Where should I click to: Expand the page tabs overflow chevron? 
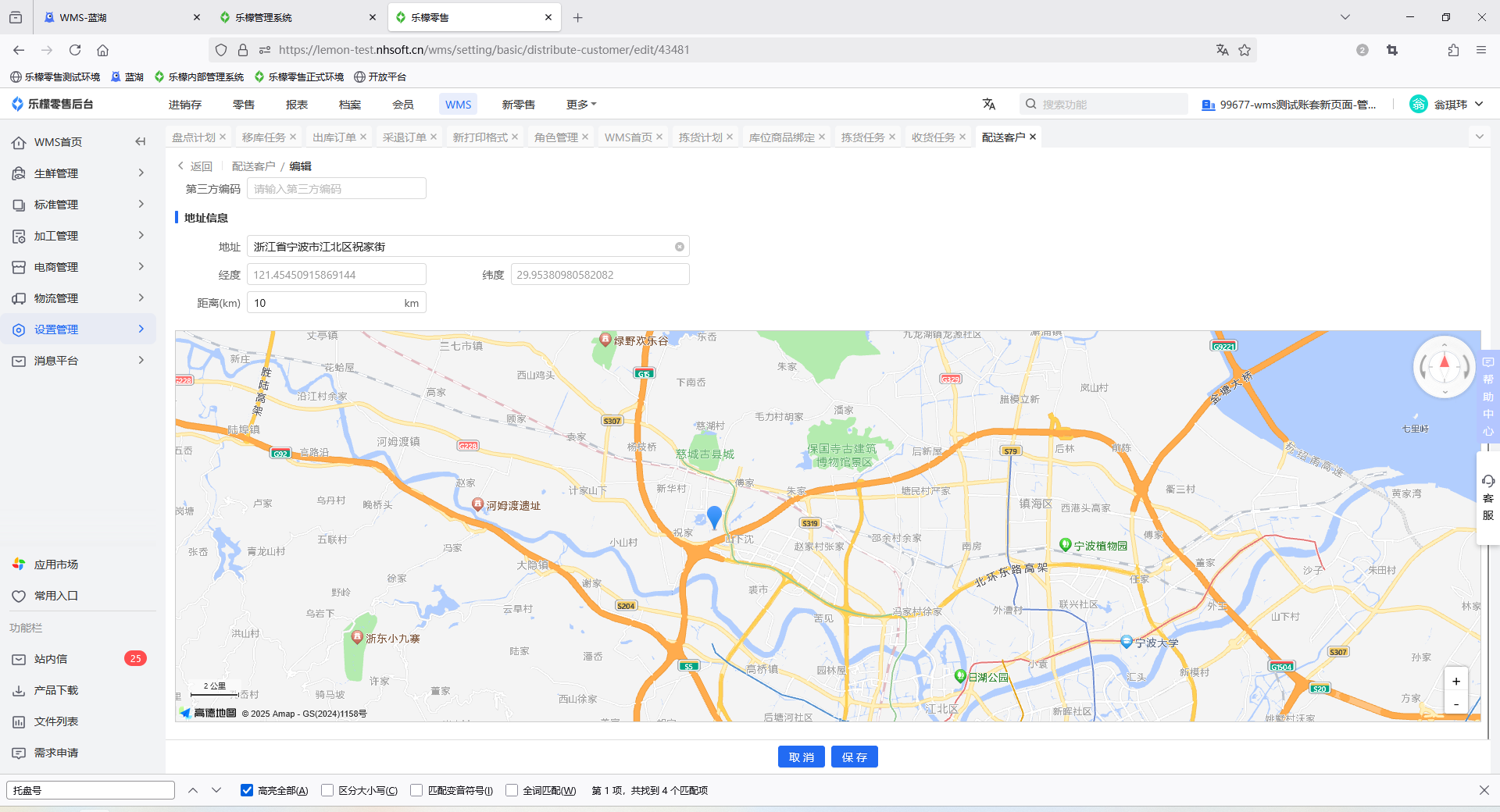[1479, 137]
